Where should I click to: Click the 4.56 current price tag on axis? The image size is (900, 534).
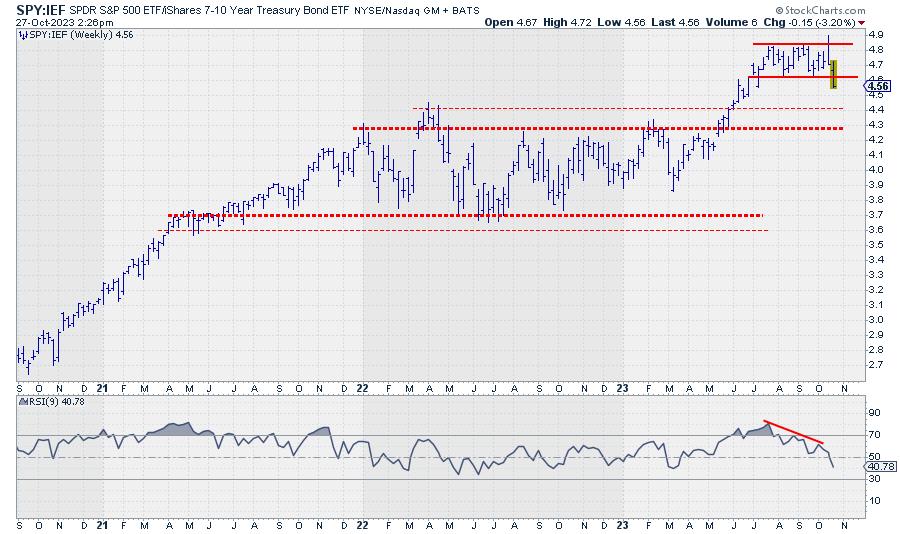coord(877,85)
